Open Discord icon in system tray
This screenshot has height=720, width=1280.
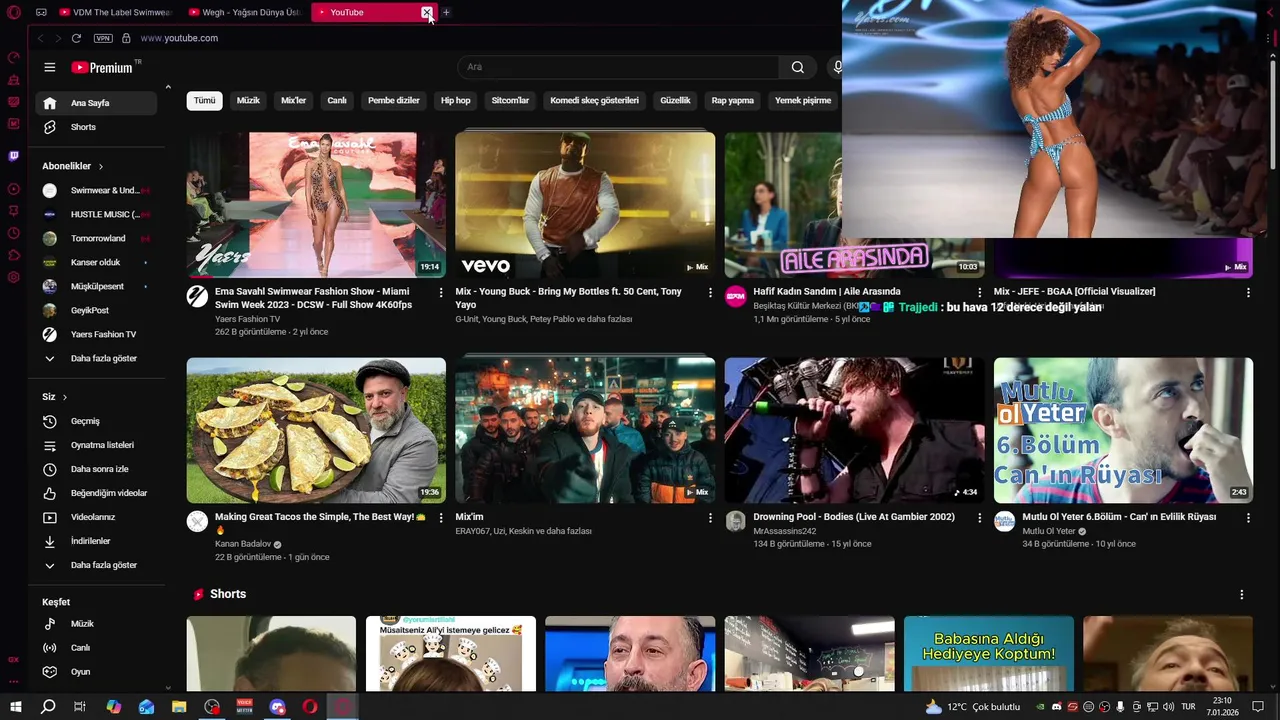point(1056,707)
